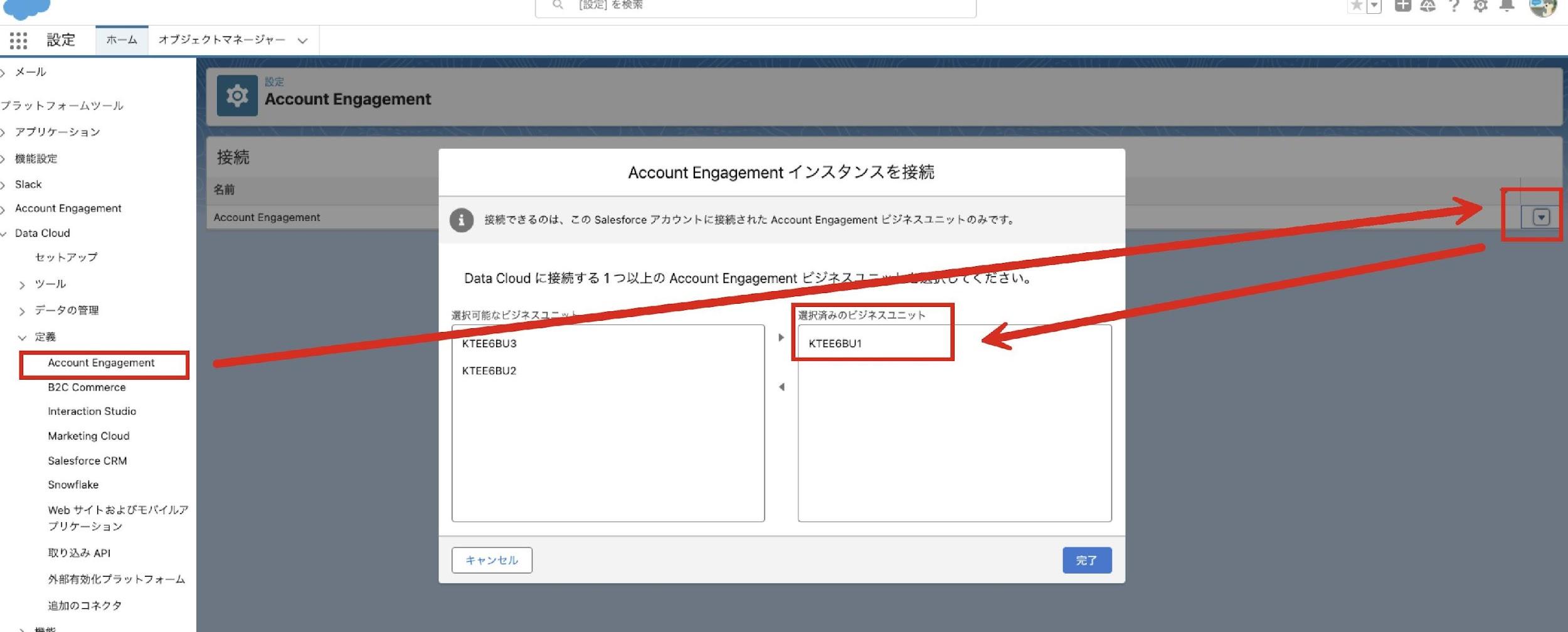The width and height of the screenshot is (1568, 632).
Task: Open the Trailhead guidance icon
Action: coord(1428,6)
